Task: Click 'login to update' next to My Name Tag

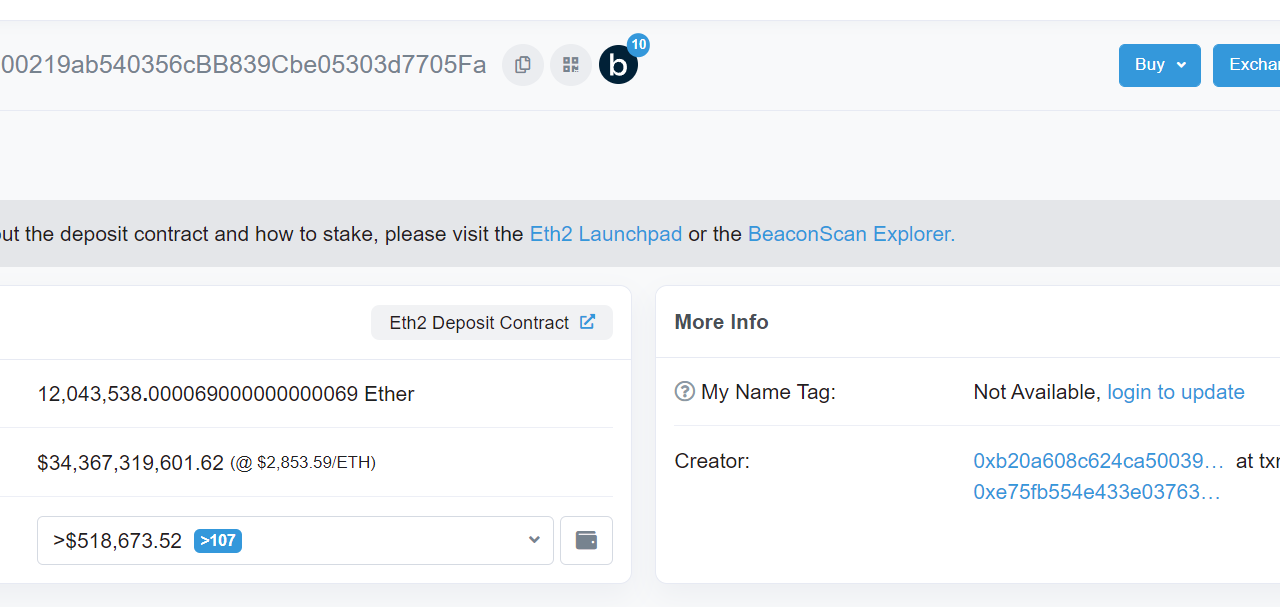Action: pos(1175,391)
